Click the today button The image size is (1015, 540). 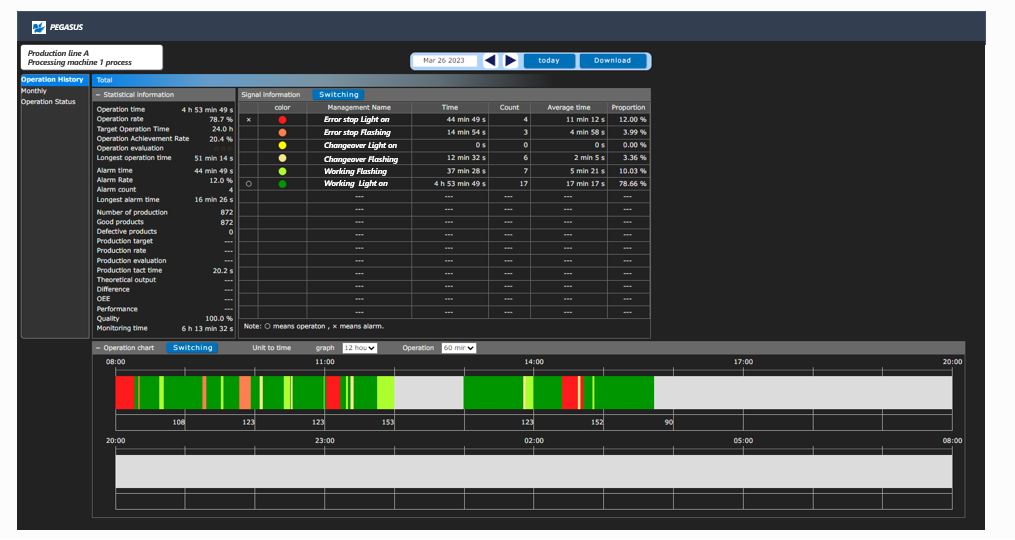coord(549,61)
